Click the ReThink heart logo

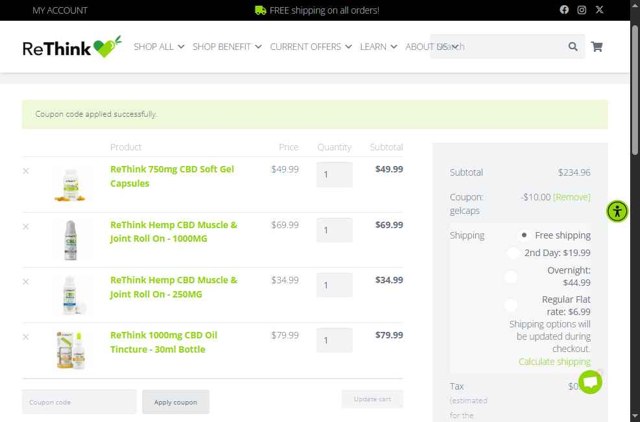click(72, 47)
